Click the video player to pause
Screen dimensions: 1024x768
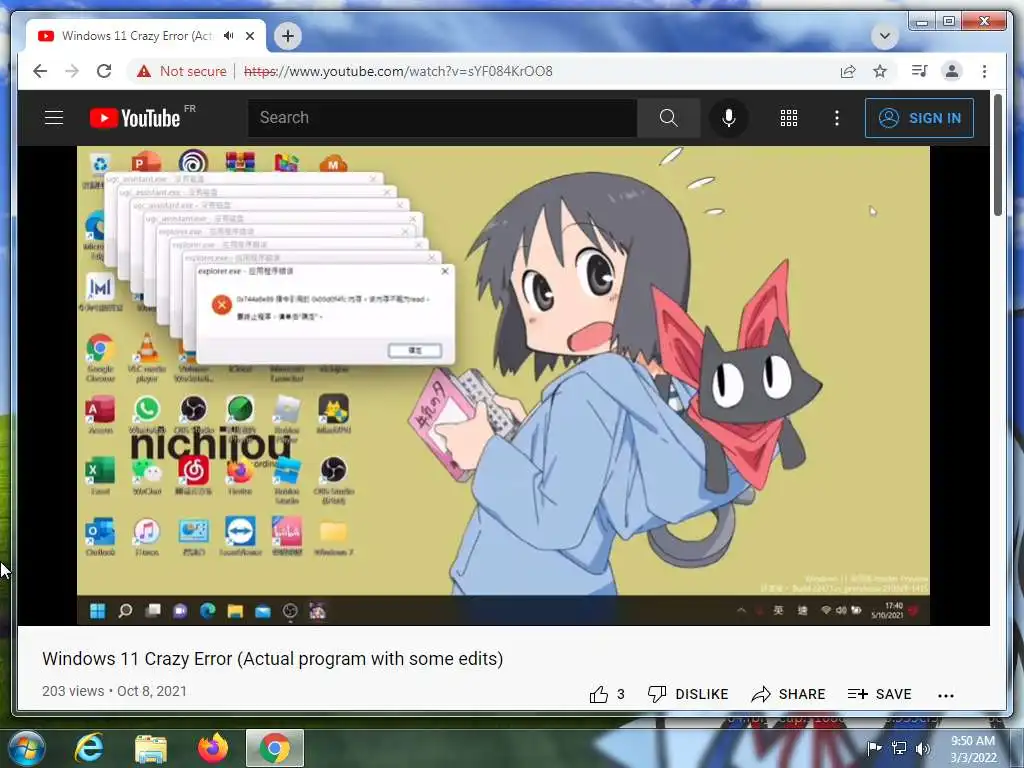[503, 385]
